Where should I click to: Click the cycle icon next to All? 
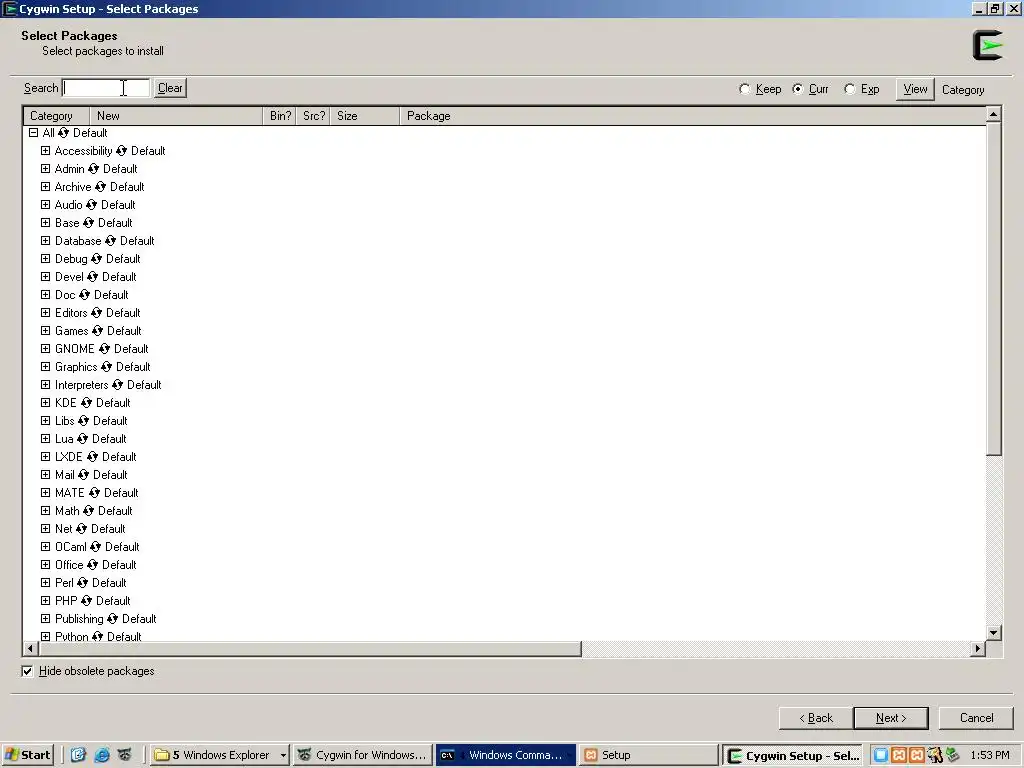click(63, 133)
